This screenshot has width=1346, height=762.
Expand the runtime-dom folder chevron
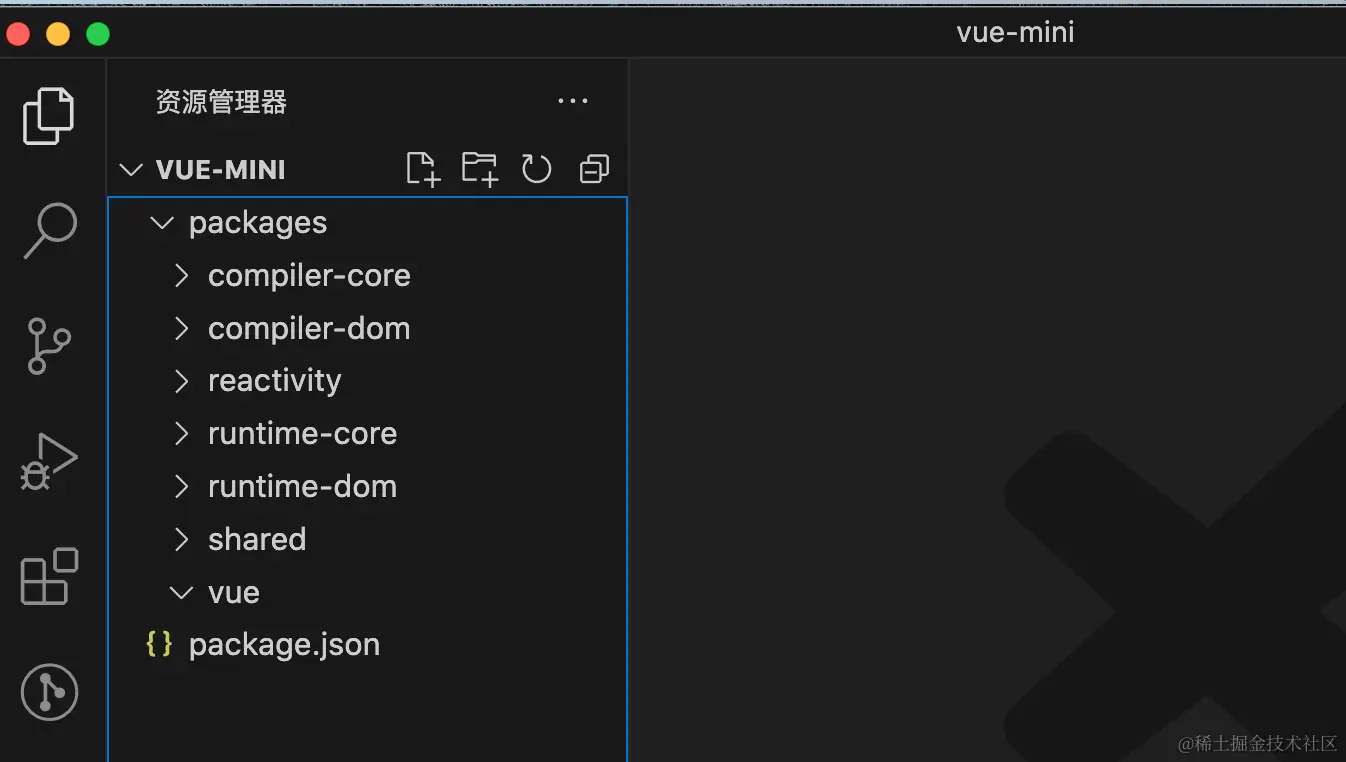tap(181, 487)
